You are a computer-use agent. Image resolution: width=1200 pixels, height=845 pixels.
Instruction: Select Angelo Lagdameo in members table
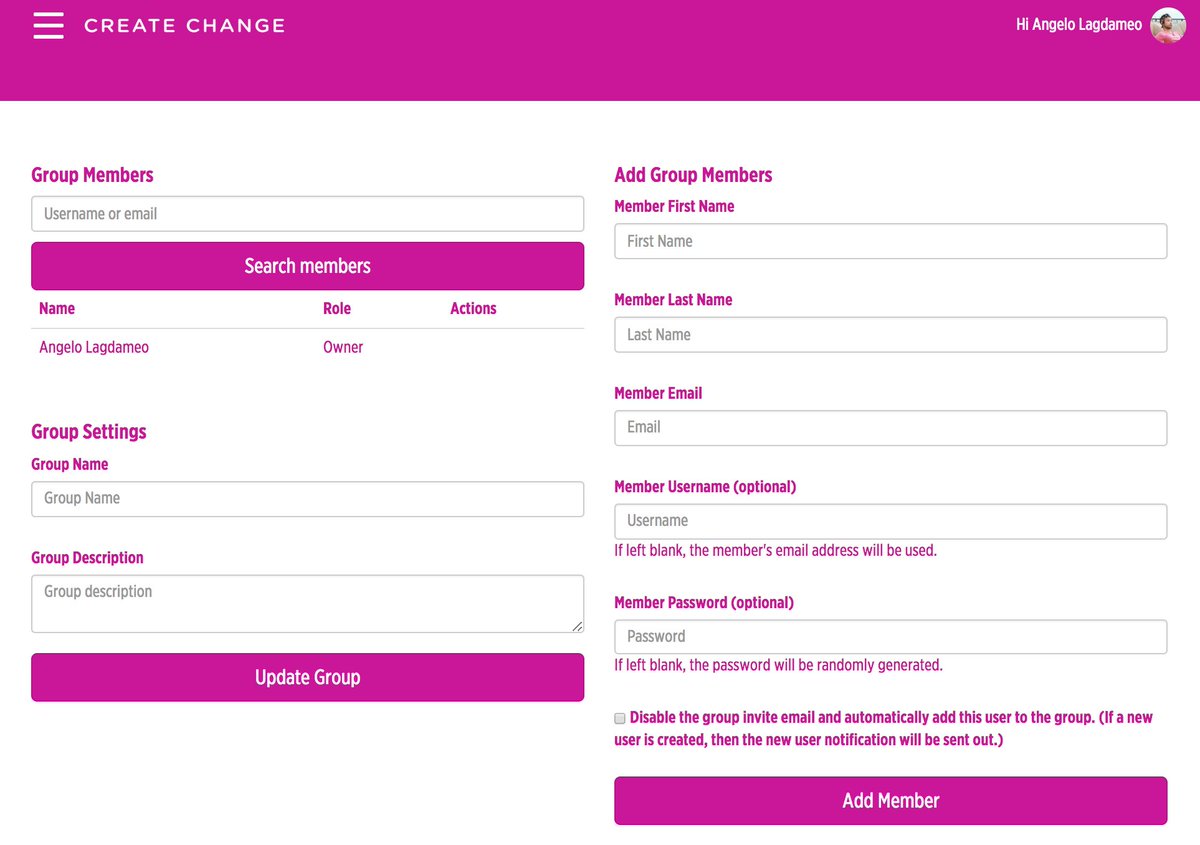tap(94, 348)
